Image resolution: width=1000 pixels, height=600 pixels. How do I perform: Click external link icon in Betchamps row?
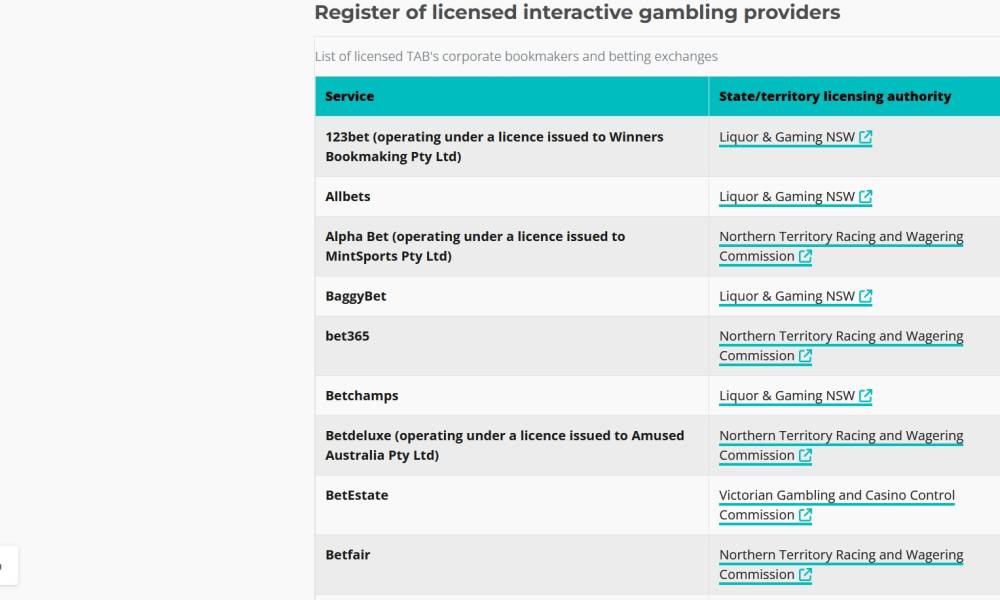tap(866, 396)
